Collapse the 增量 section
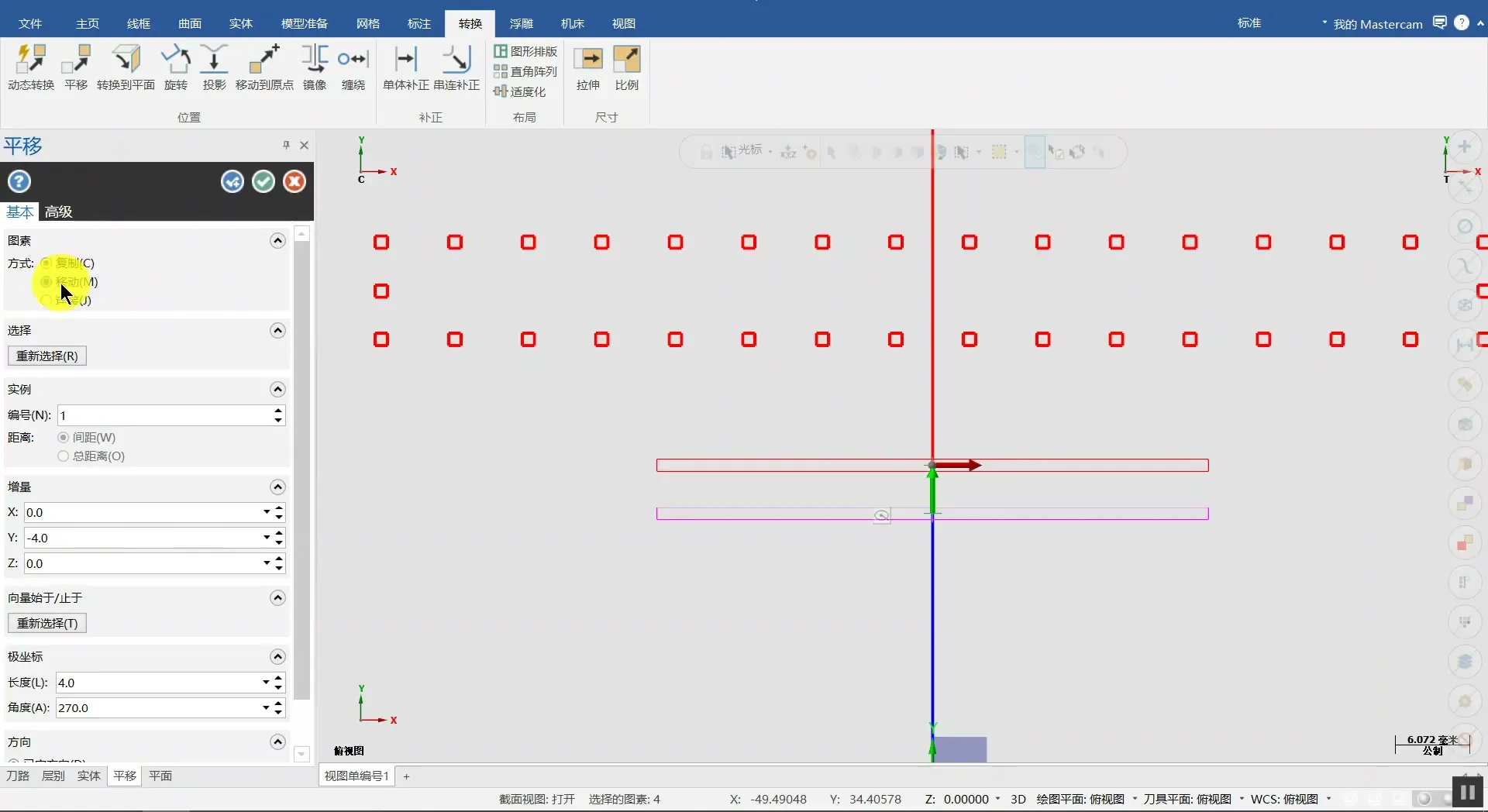The width and height of the screenshot is (1488, 812). 277,487
